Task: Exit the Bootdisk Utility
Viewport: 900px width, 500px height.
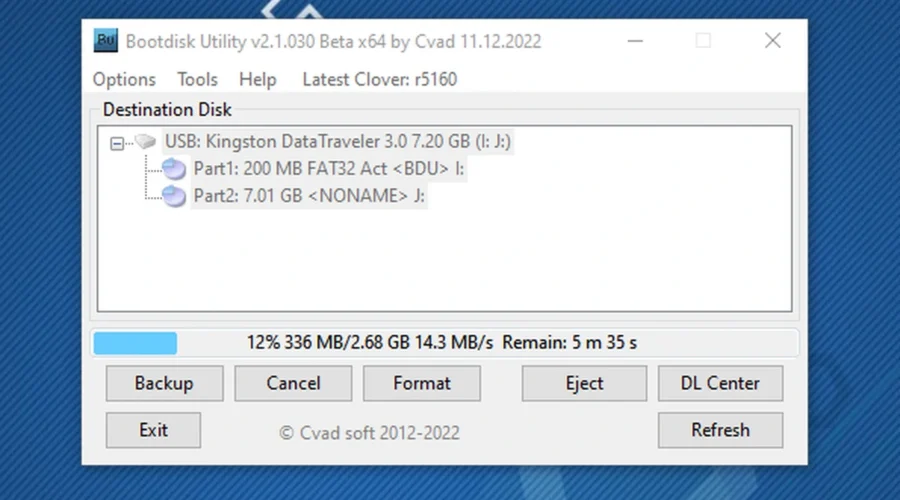Action: click(153, 430)
